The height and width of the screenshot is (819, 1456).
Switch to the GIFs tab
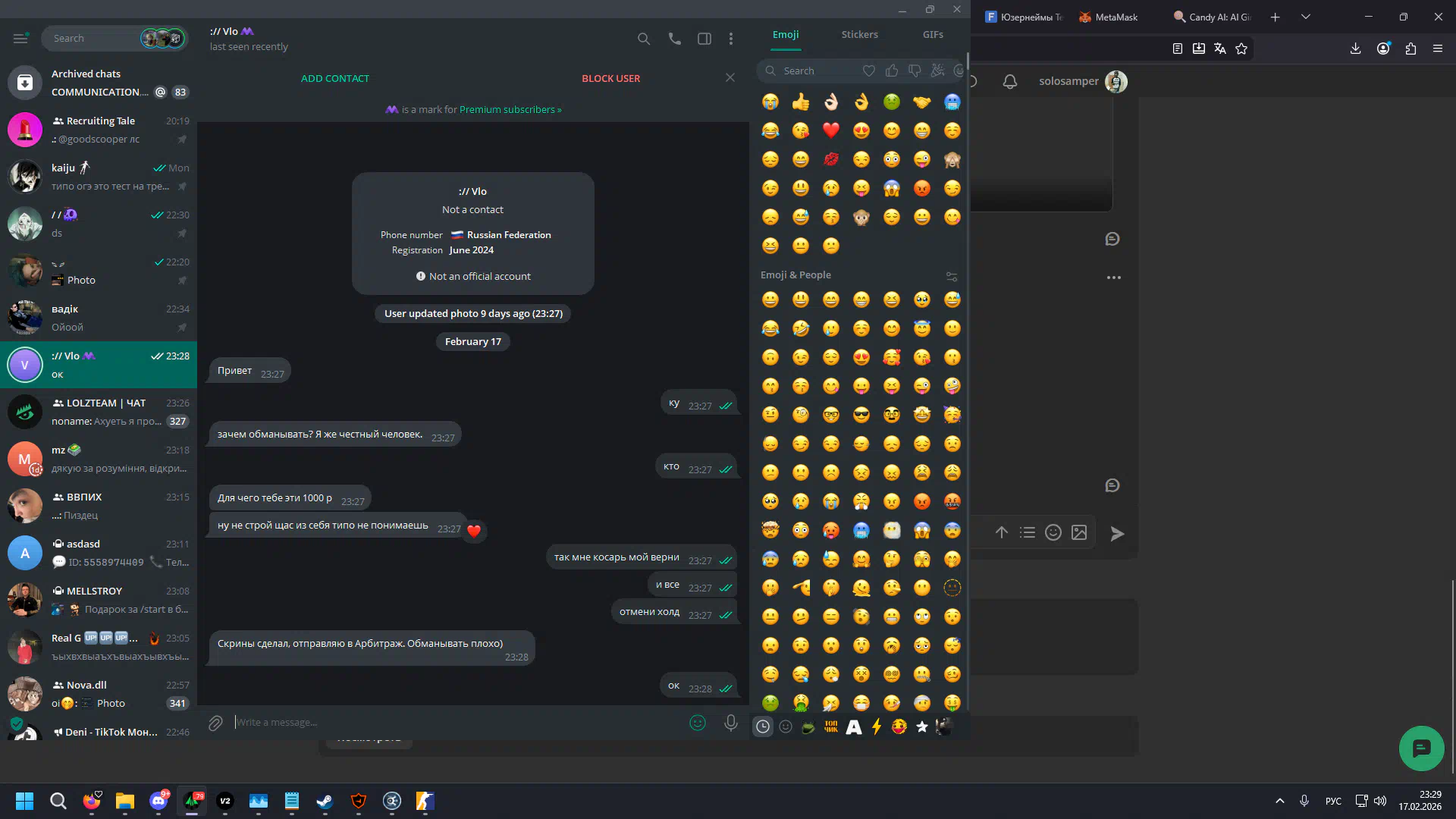pyautogui.click(x=933, y=34)
